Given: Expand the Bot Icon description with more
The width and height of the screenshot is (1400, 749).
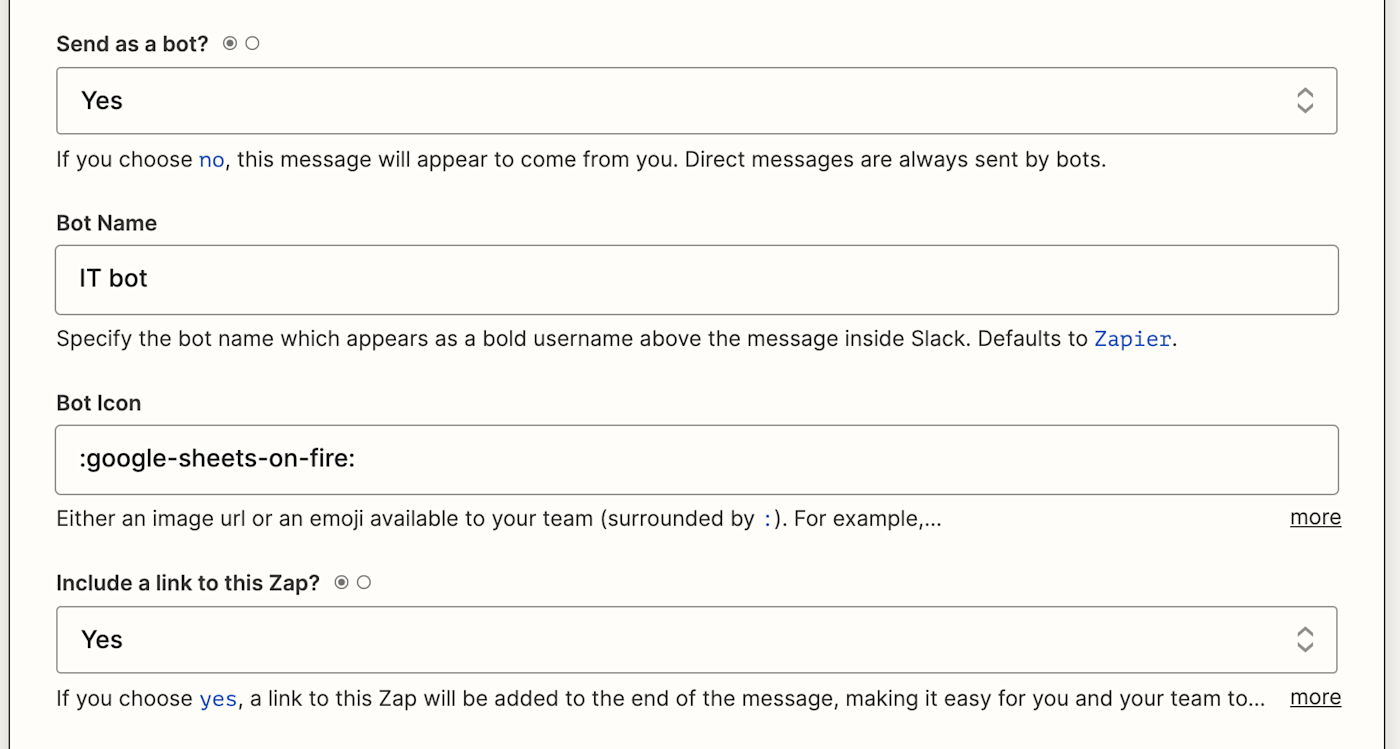Looking at the screenshot, I should pos(1315,518).
